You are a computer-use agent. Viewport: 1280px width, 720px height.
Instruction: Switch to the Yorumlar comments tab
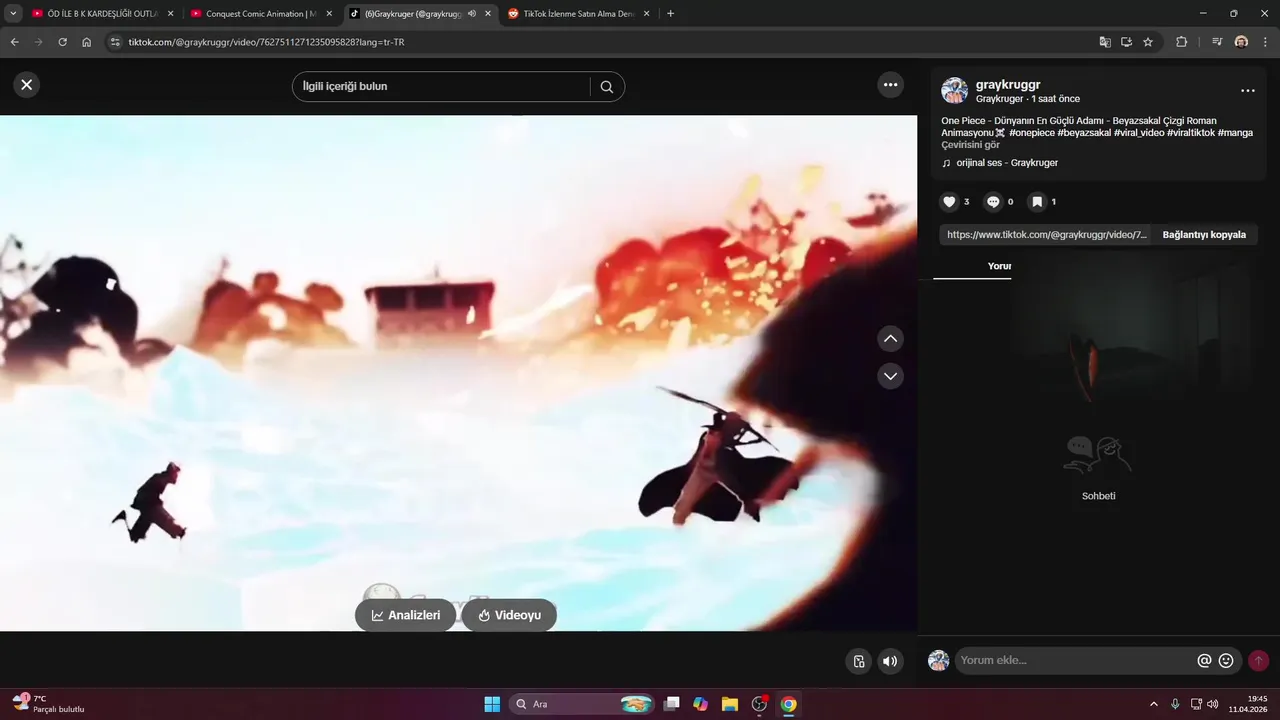999,266
